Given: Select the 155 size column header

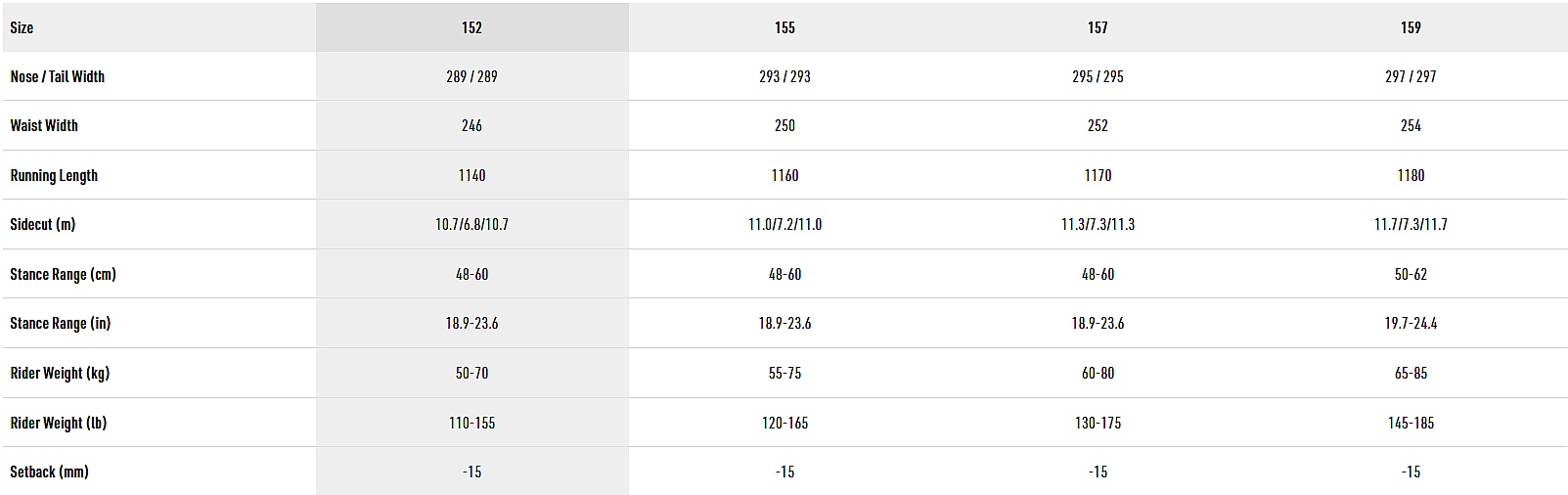Looking at the screenshot, I should point(784,27).
